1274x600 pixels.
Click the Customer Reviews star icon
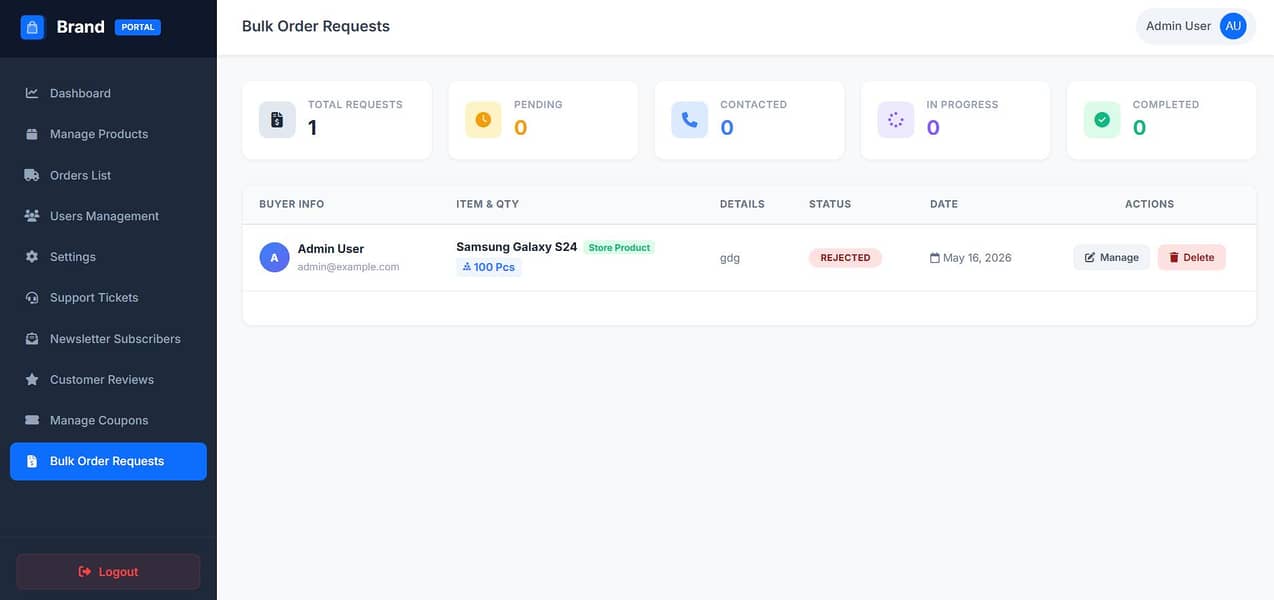click(x=32, y=380)
